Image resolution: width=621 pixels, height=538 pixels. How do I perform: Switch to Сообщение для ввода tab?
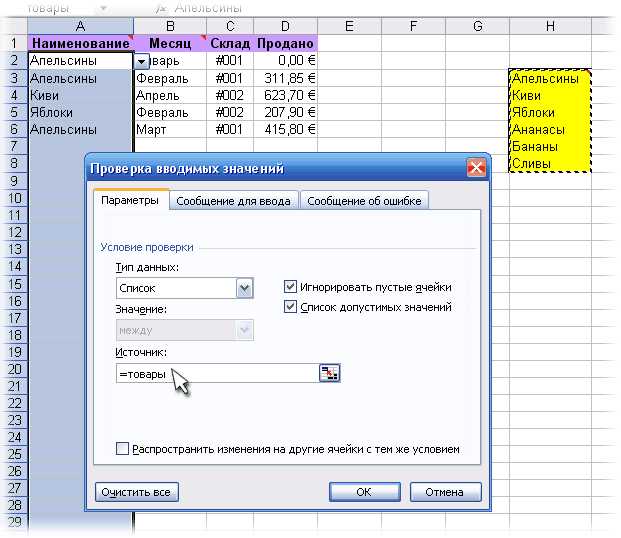click(234, 201)
